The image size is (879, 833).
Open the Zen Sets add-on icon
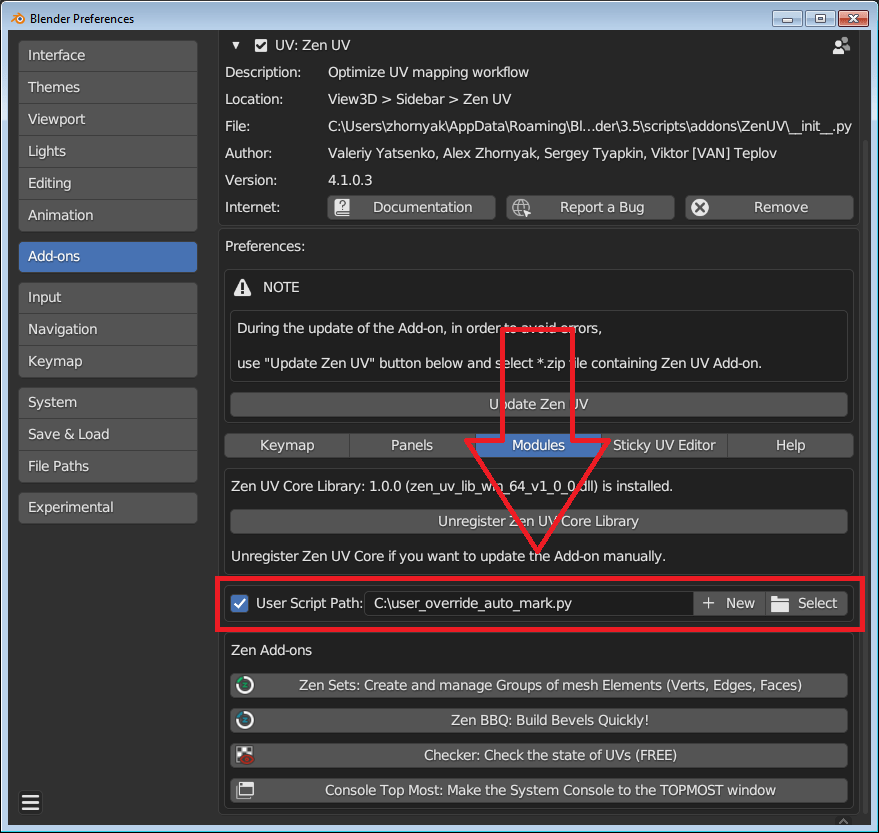point(246,685)
